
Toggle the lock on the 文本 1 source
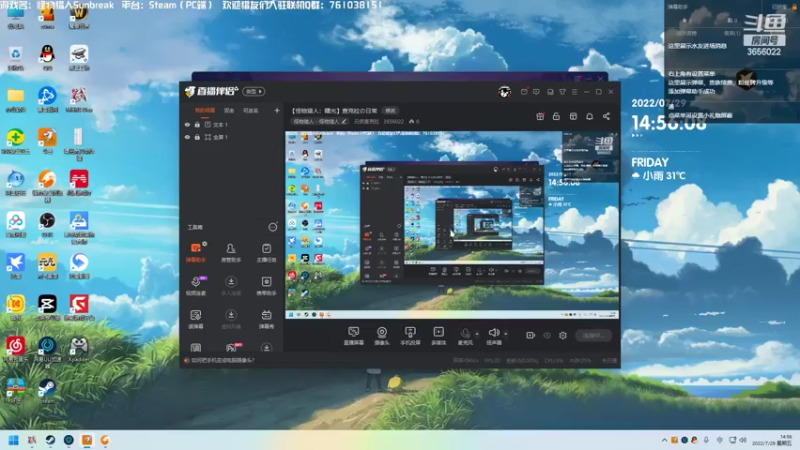pyautogui.click(x=197, y=124)
